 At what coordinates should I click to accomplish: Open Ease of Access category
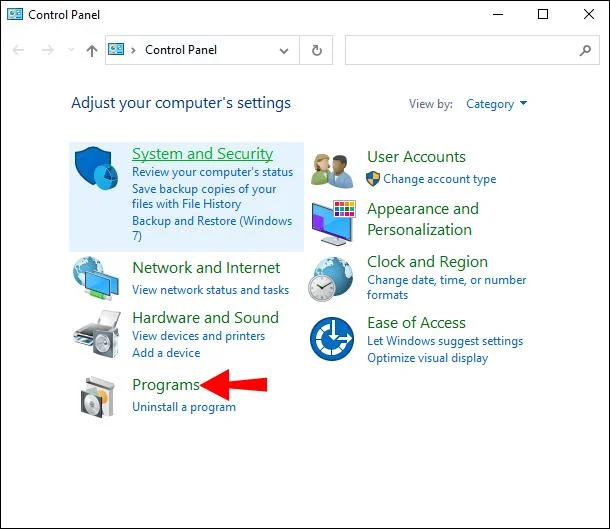416,323
